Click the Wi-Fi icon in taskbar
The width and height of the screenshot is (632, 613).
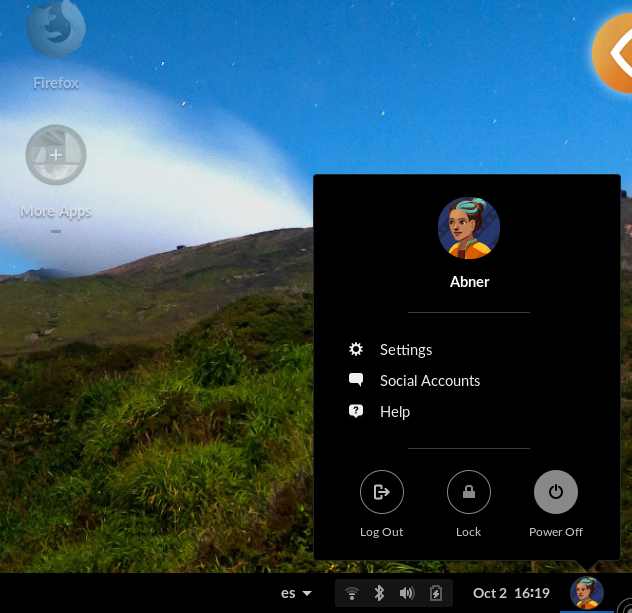pos(352,593)
